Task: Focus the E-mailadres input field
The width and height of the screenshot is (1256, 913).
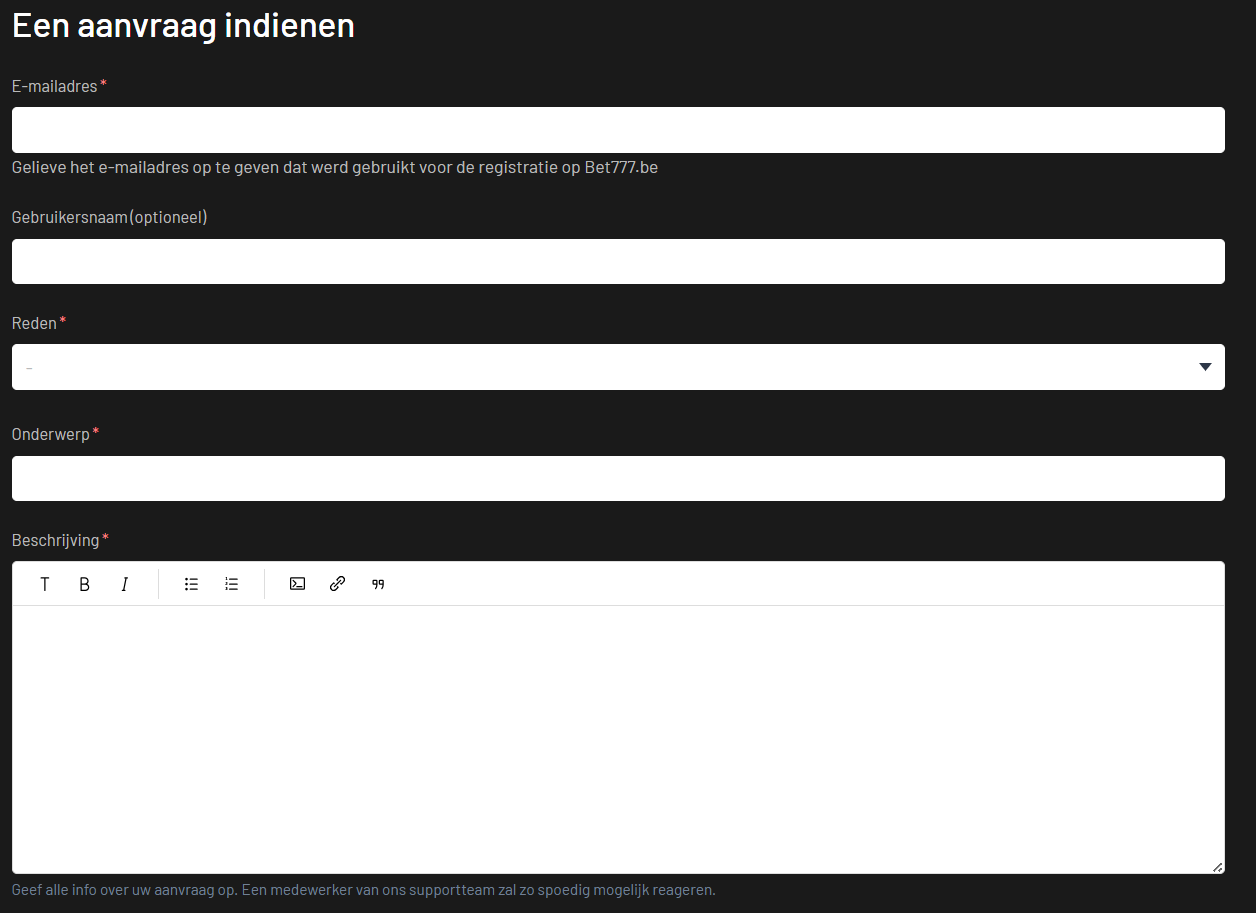Action: point(618,130)
